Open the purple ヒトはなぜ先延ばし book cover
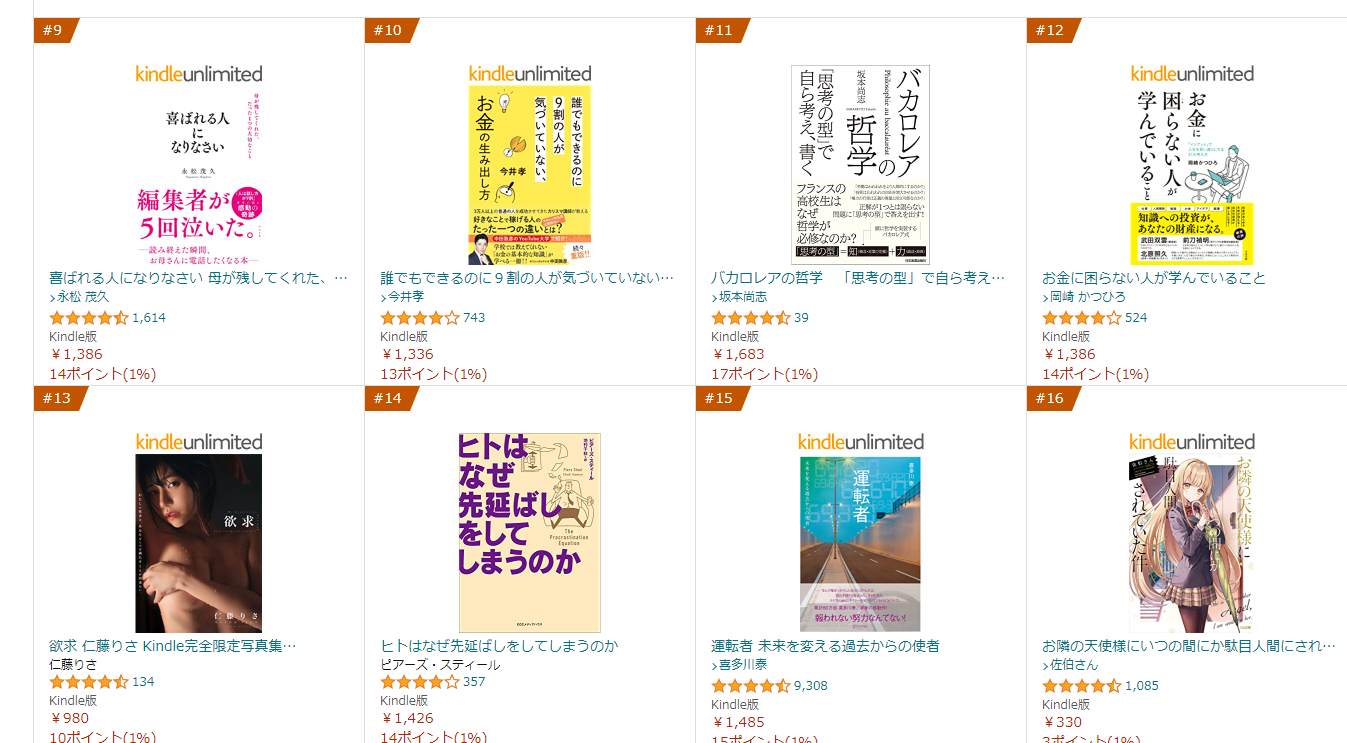Image resolution: width=1347 pixels, height=743 pixels. pyautogui.click(x=530, y=532)
